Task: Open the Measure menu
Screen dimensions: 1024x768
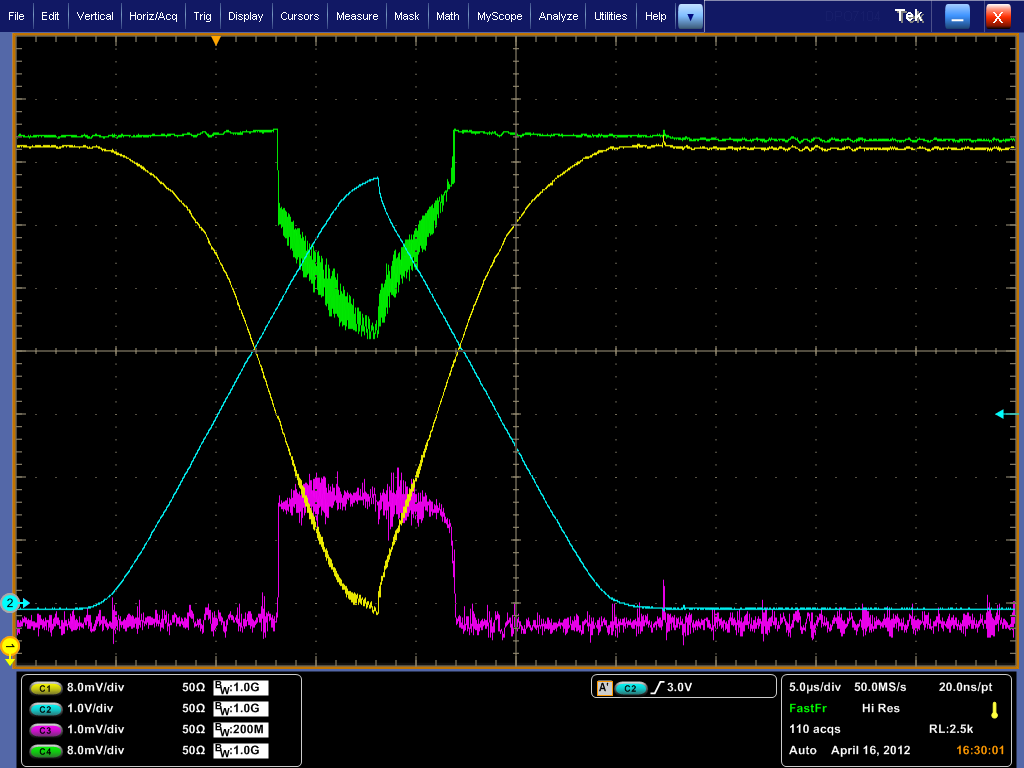Action: pyautogui.click(x=357, y=16)
